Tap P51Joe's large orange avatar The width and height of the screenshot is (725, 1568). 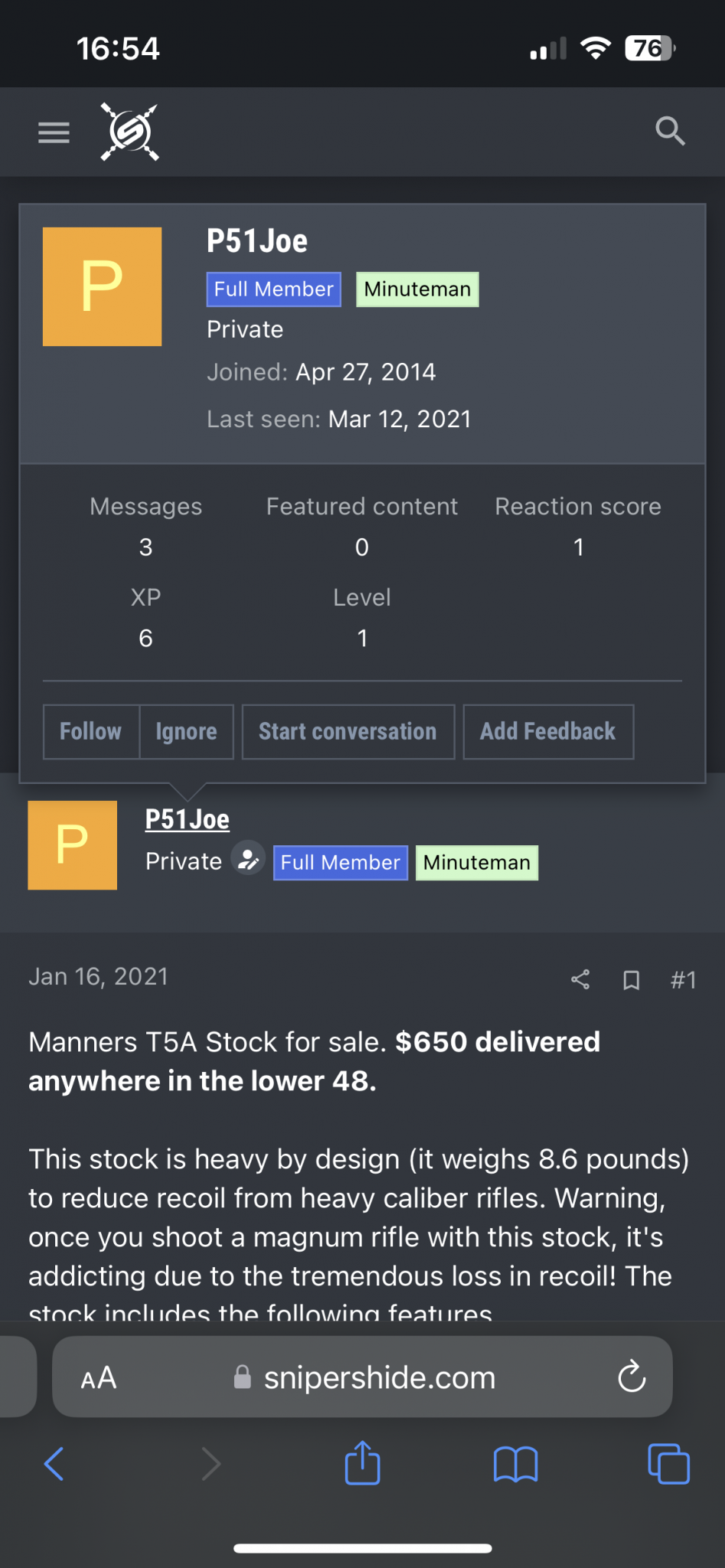pos(102,286)
